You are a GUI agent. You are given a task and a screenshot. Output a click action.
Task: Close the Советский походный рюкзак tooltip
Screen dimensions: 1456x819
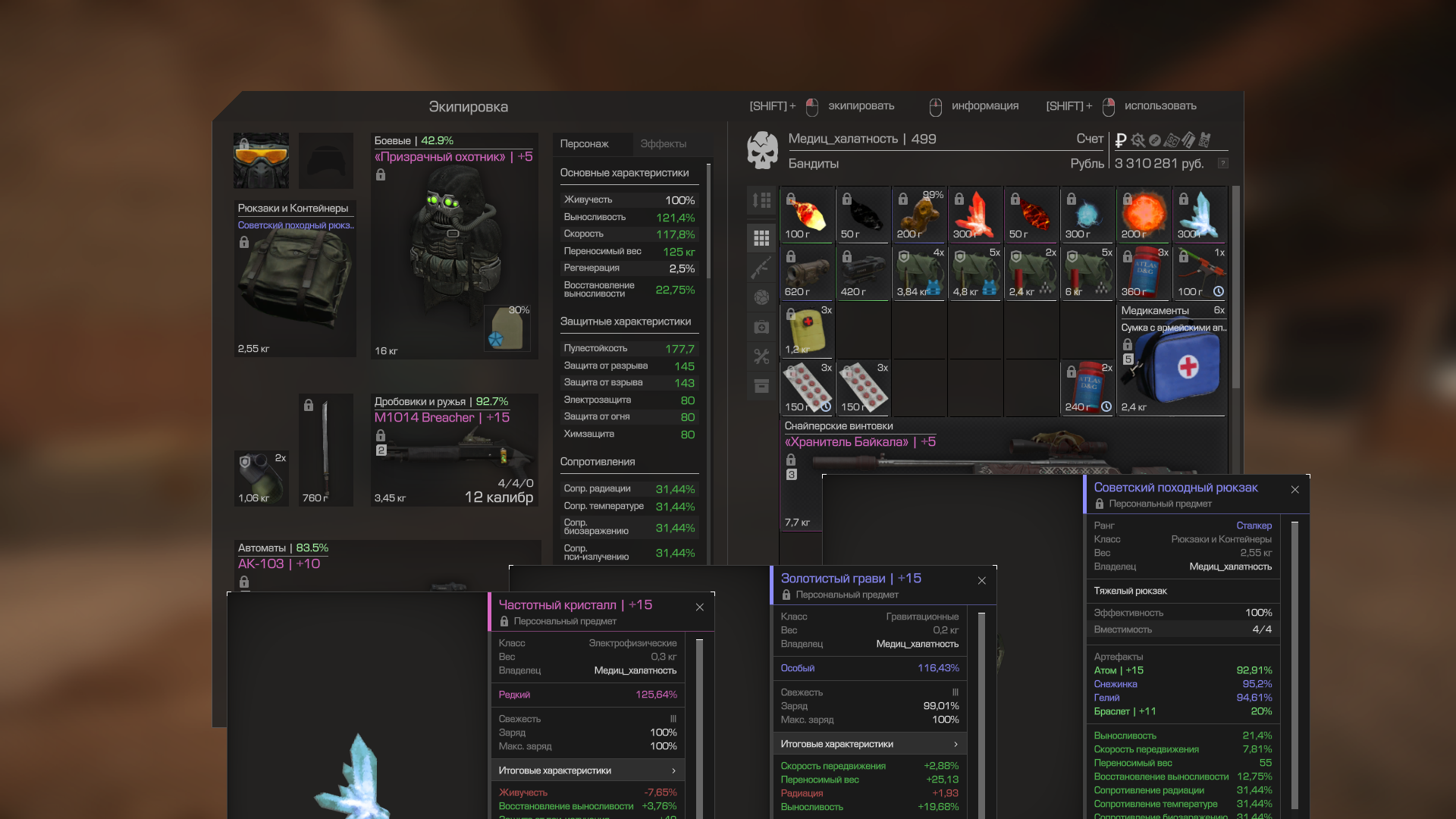pos(1295,490)
